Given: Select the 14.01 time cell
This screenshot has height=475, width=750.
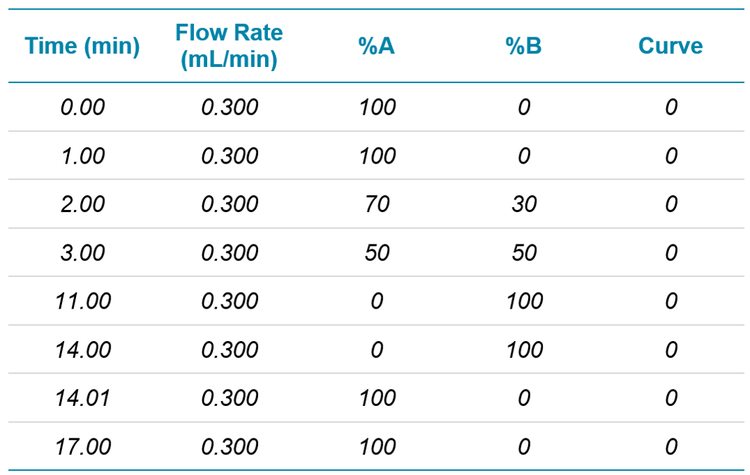Looking at the screenshot, I should click(x=82, y=398).
